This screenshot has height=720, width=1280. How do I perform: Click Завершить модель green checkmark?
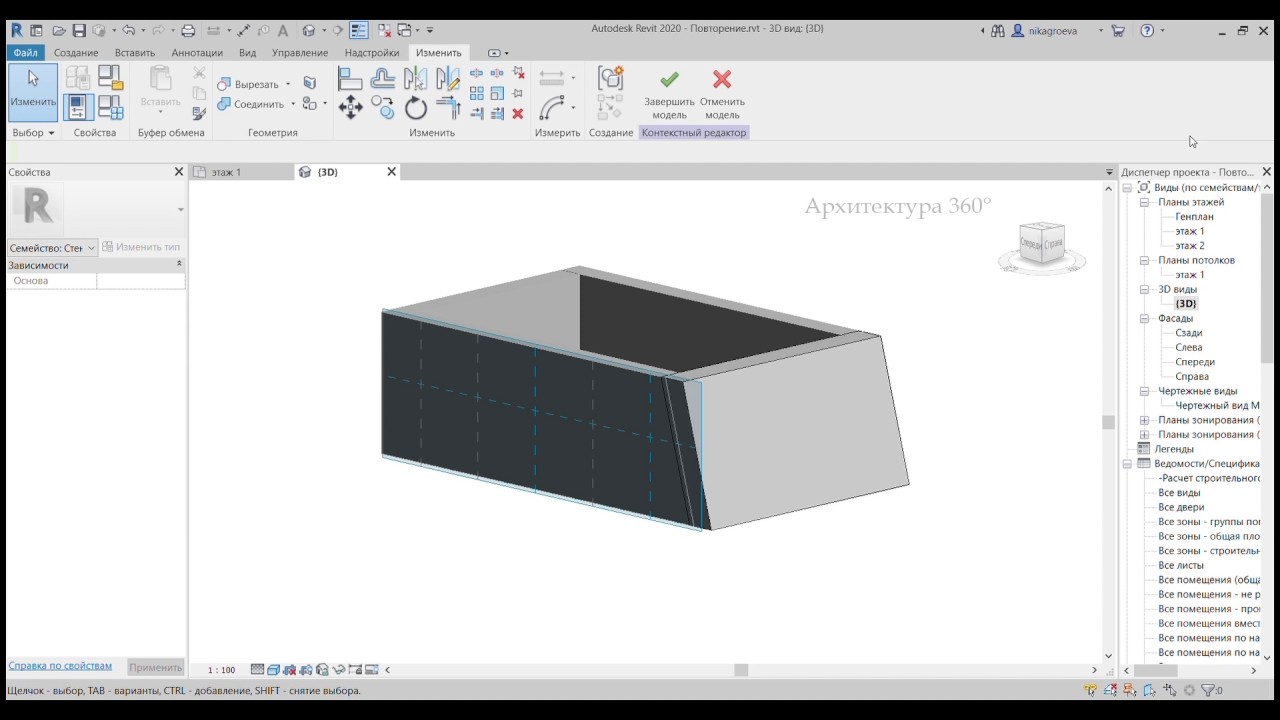point(670,92)
